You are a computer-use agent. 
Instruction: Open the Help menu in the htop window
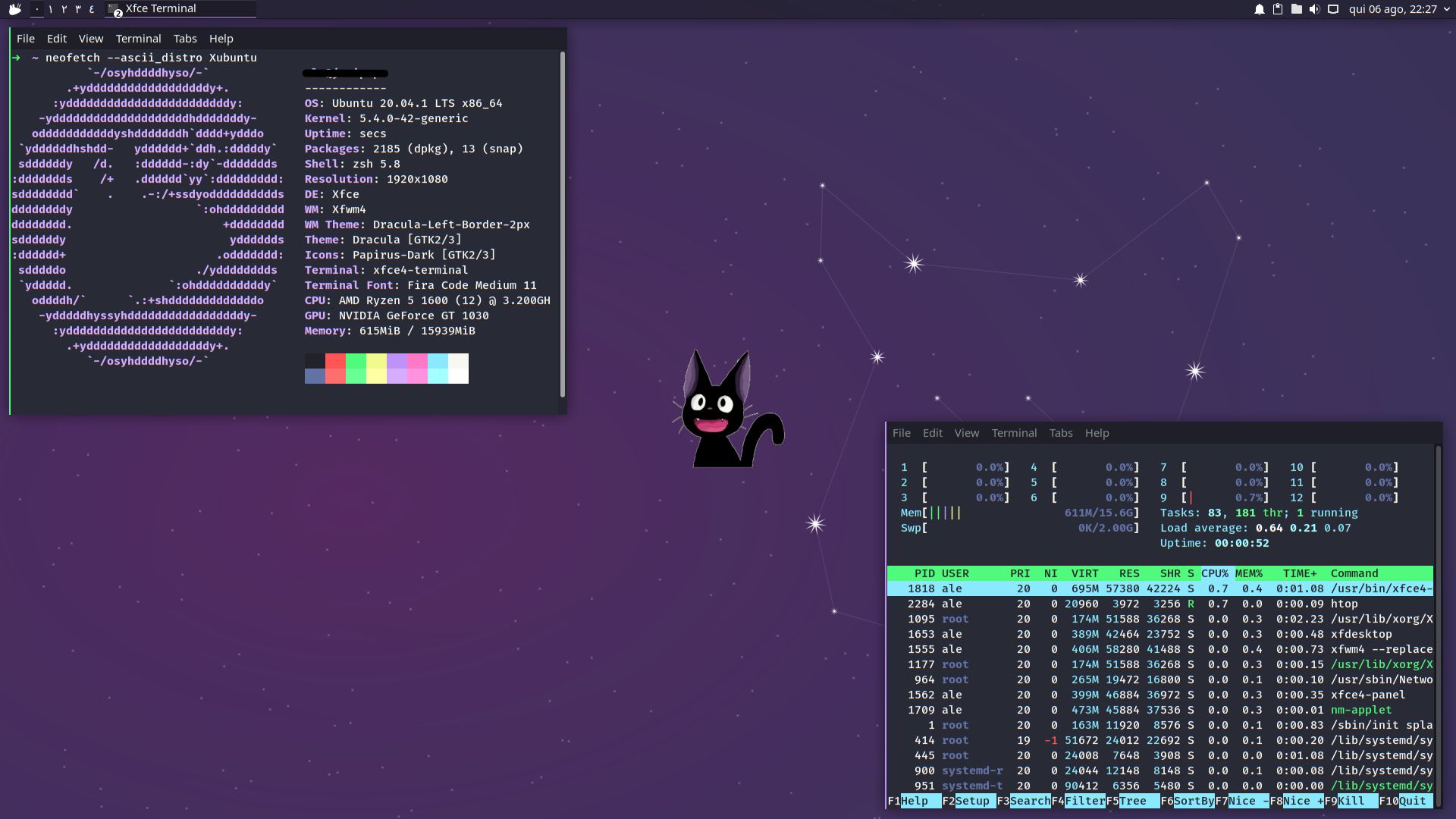[x=1097, y=432]
